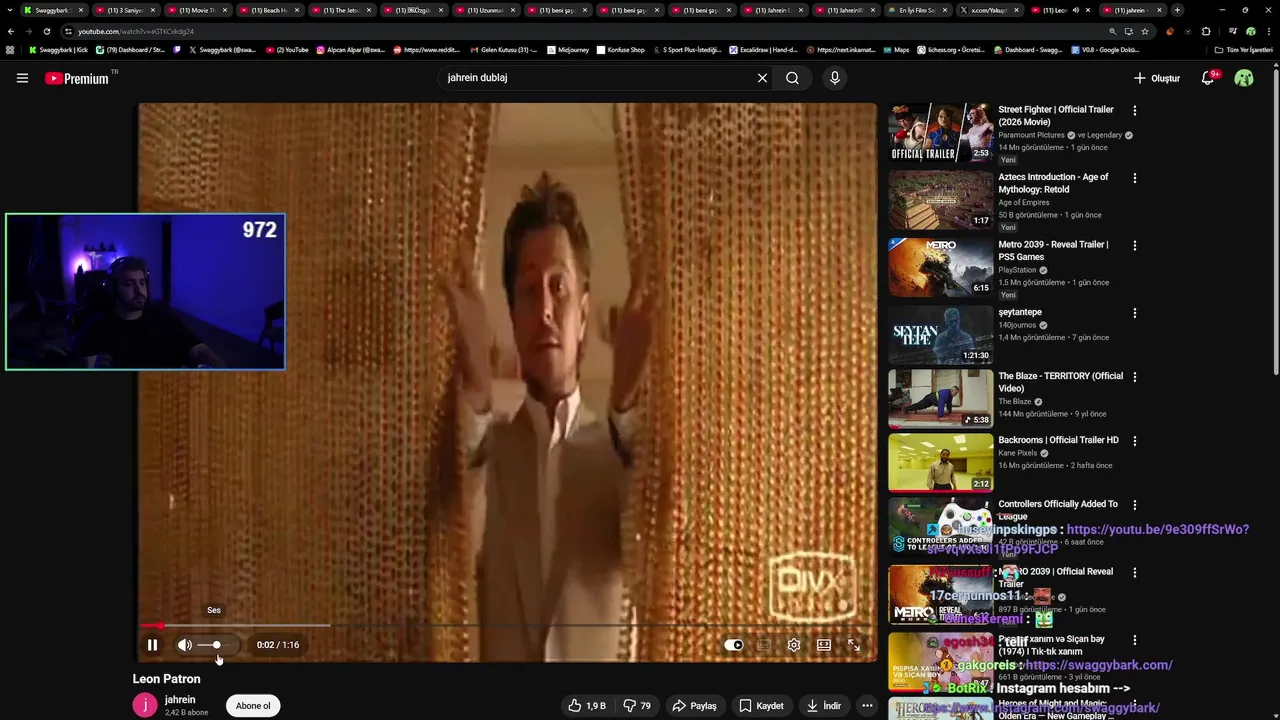This screenshot has width=1280, height=720.
Task: Go back in the browser
Action: (11, 31)
